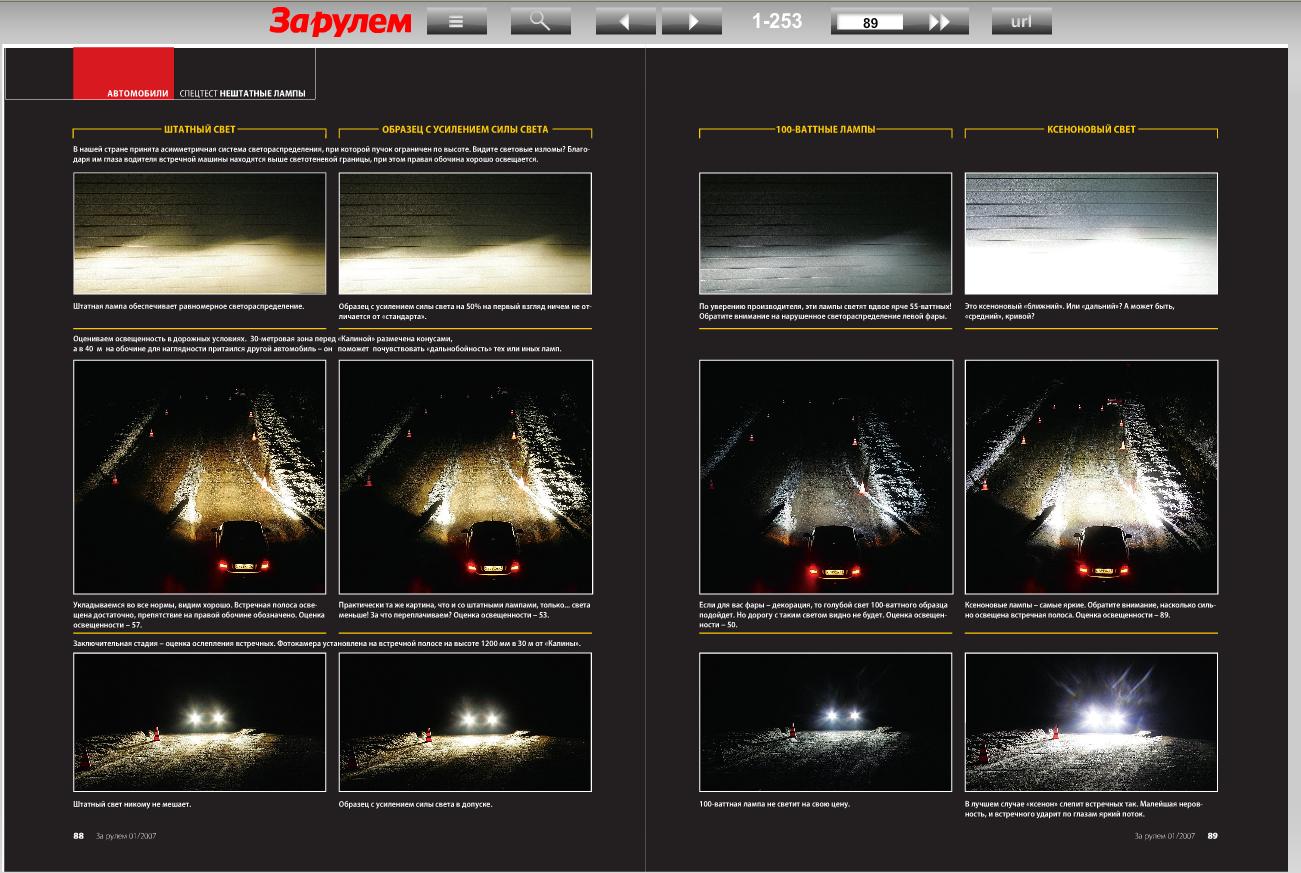Click the xenon oncoming glare photo

tap(1091, 722)
